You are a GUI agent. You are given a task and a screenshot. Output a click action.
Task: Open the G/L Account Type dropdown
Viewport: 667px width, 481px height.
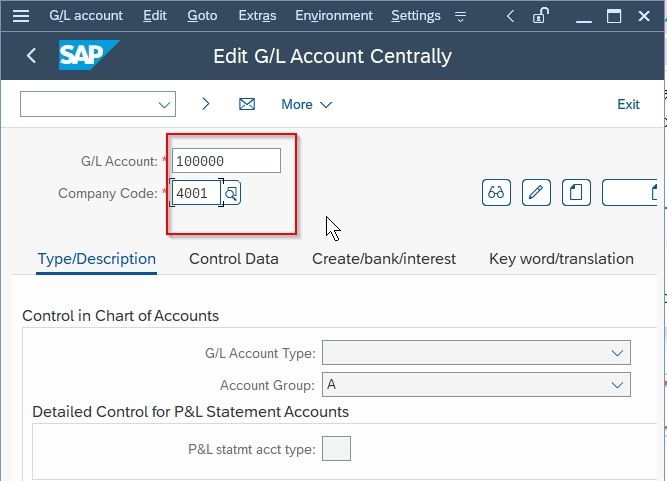pyautogui.click(x=476, y=353)
